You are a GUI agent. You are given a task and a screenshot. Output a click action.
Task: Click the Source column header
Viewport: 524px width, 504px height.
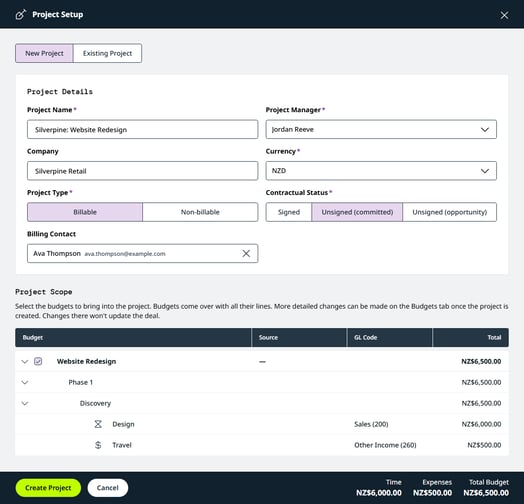[x=299, y=338]
